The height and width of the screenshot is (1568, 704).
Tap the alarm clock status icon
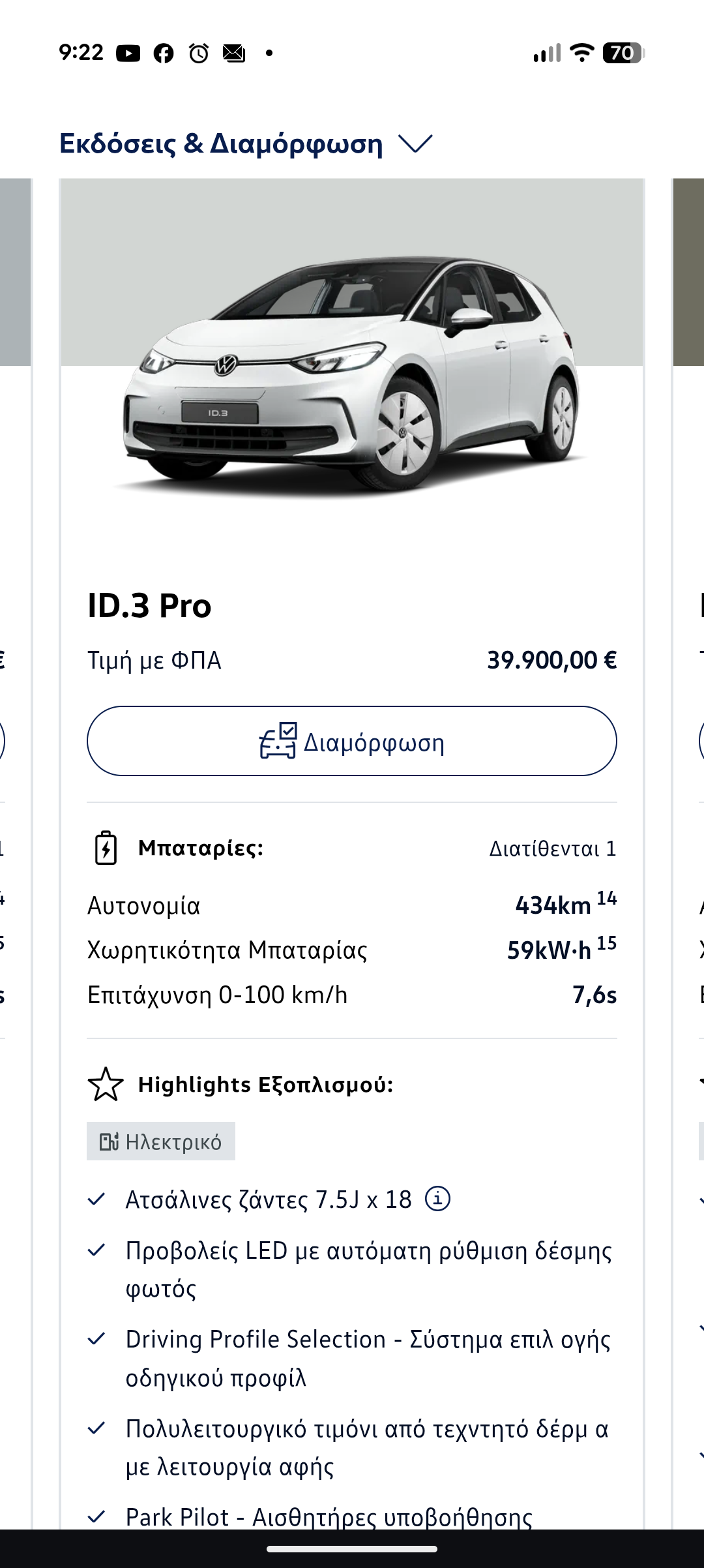coord(199,53)
